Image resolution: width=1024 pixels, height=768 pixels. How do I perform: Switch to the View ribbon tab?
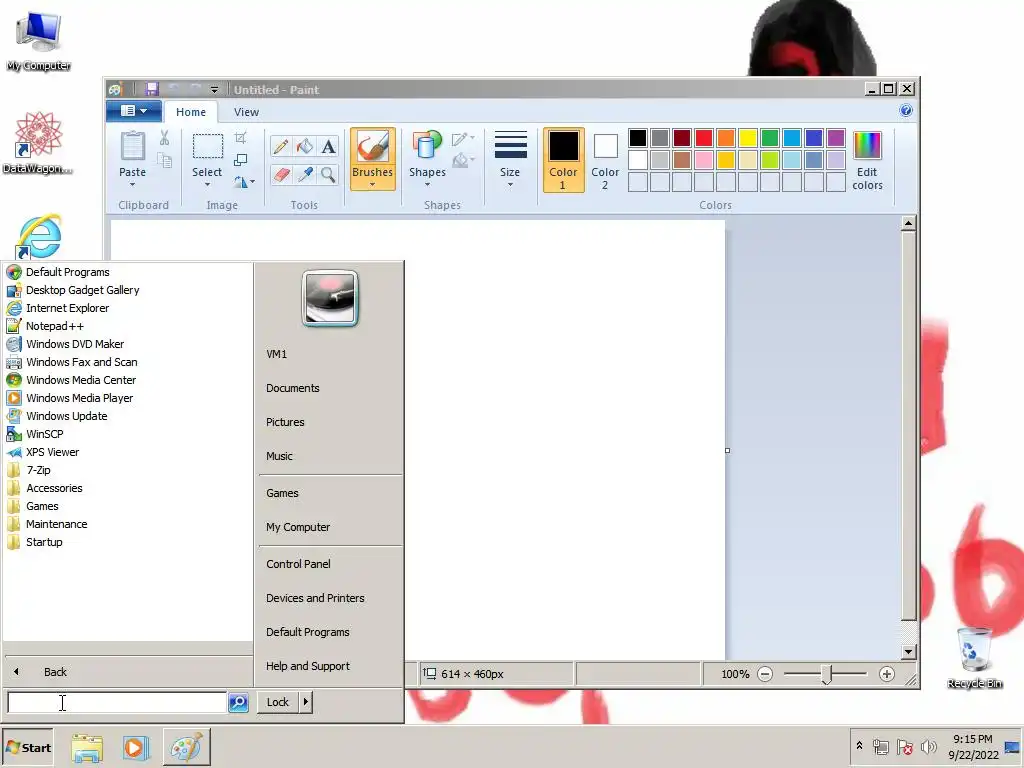coord(246,112)
